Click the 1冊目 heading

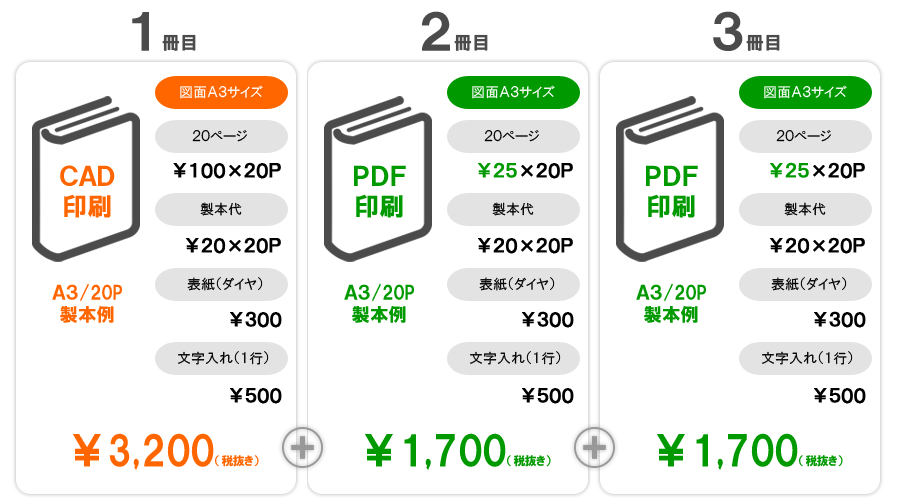point(164,33)
